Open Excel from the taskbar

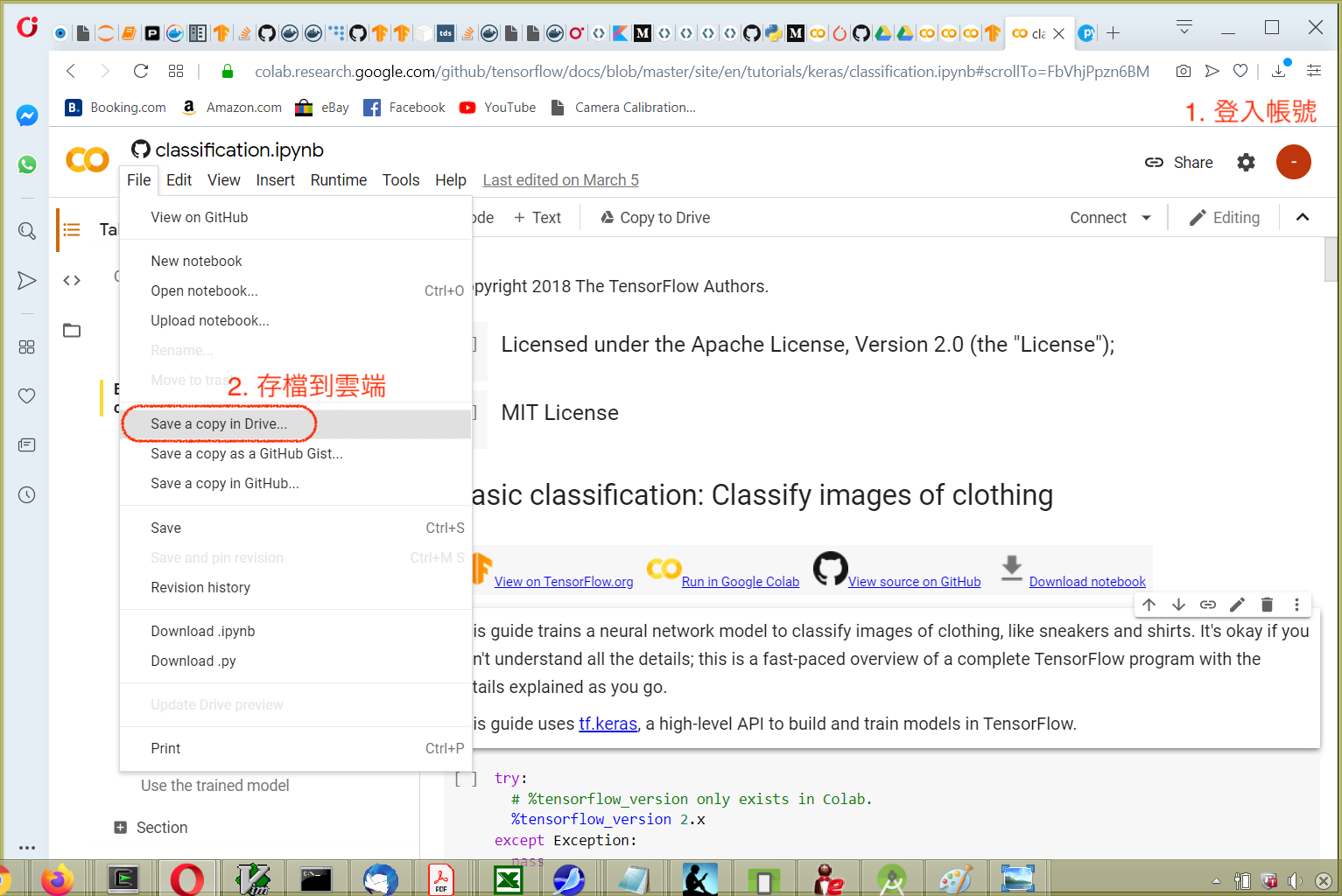point(508,879)
